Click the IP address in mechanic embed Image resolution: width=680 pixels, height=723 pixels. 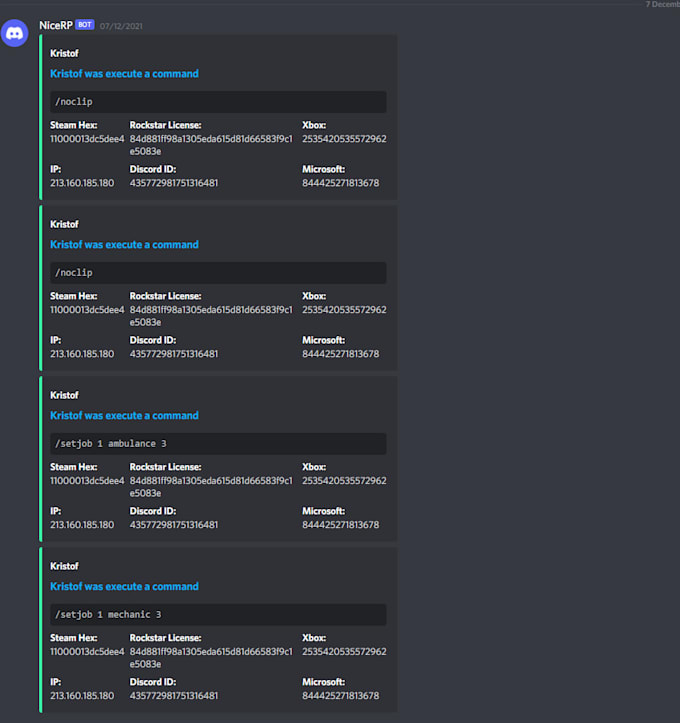pyautogui.click(x=82, y=696)
